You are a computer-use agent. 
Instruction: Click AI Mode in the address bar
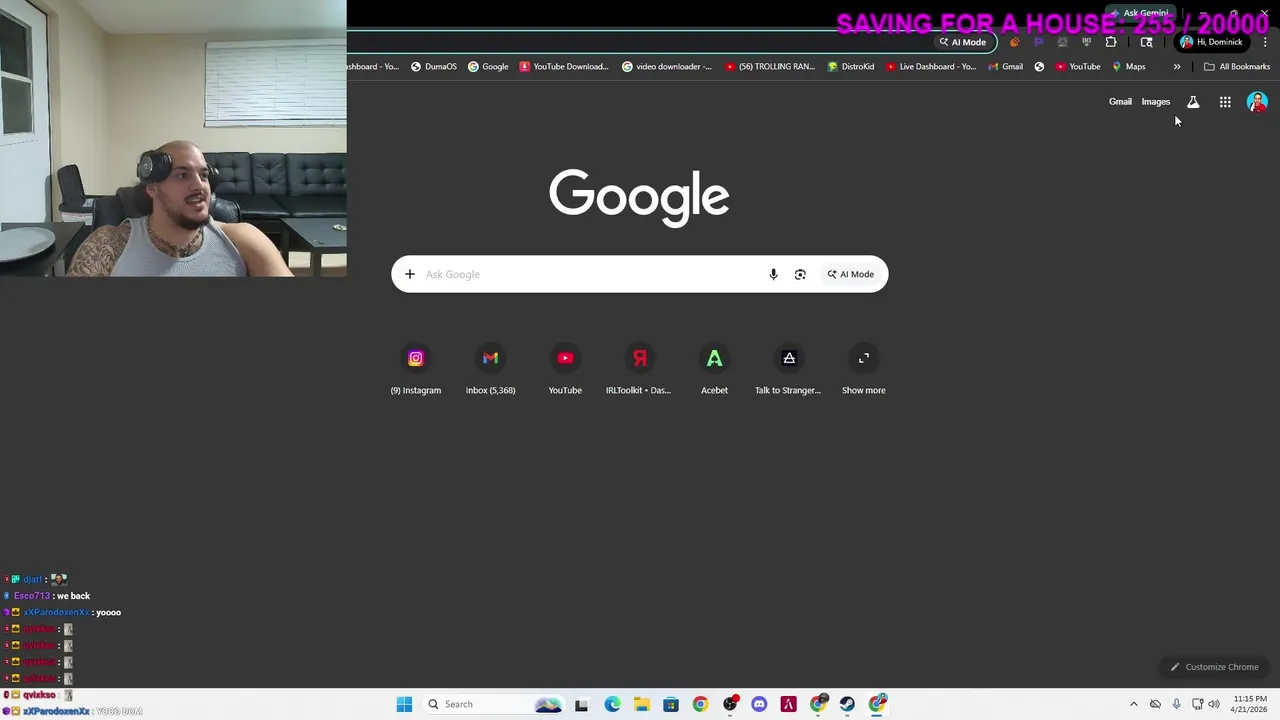click(962, 42)
